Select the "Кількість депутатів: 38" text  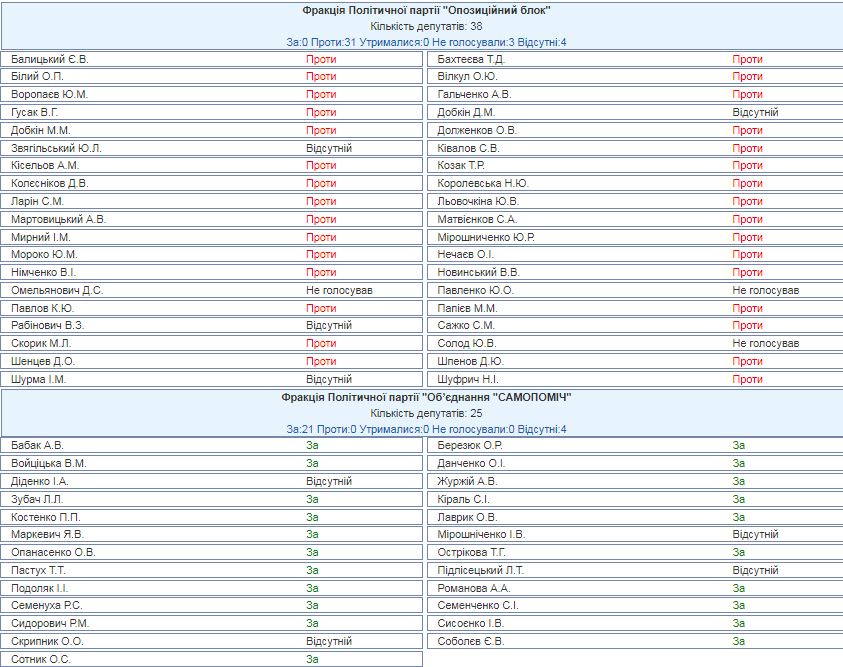tap(427, 26)
